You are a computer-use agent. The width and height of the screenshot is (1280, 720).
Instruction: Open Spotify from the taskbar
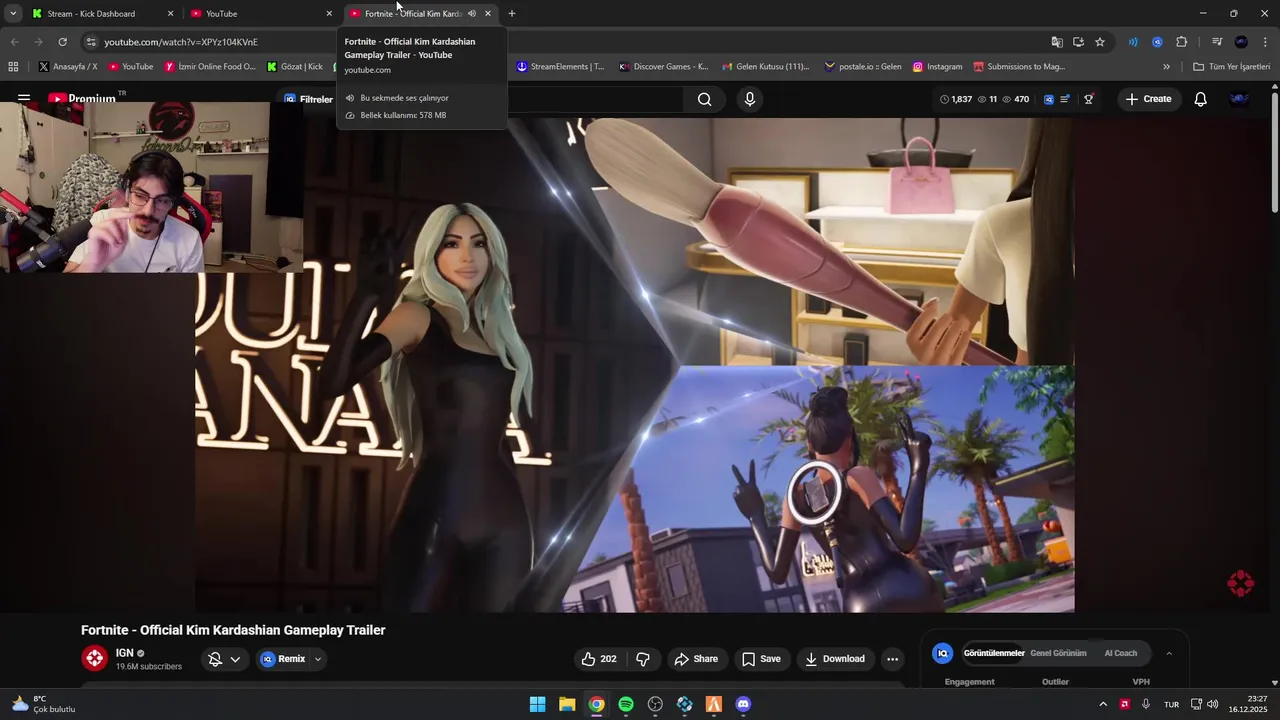tap(626, 704)
